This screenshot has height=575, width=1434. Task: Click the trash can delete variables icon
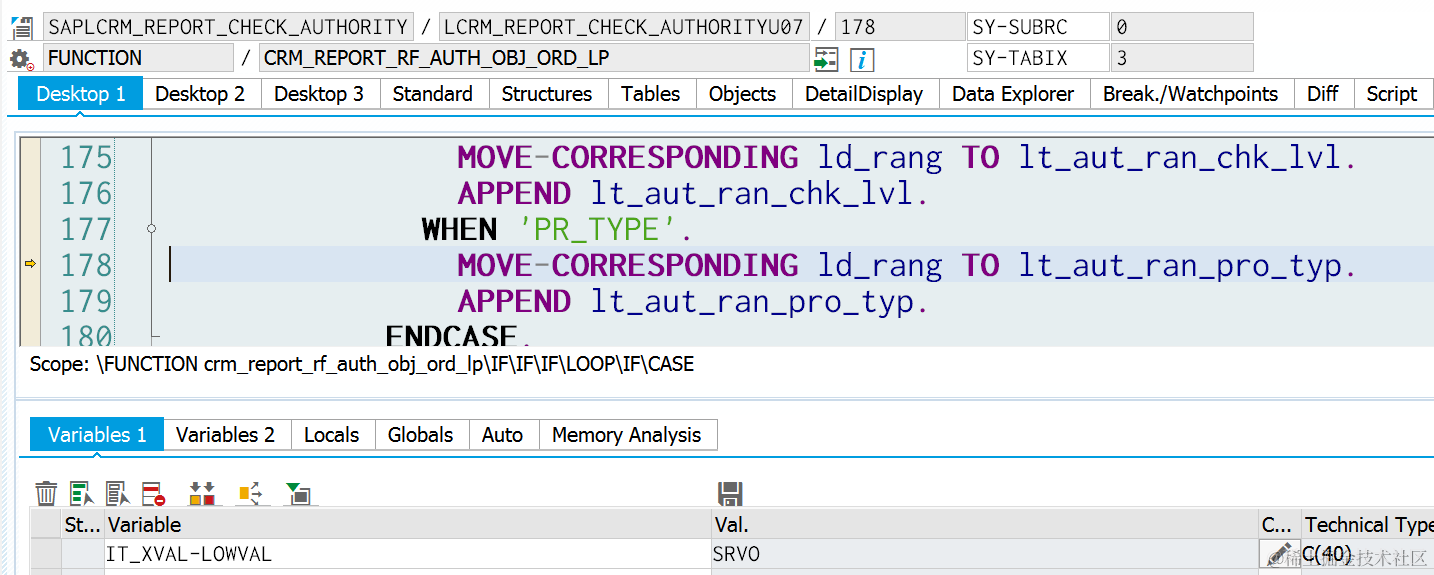pos(46,493)
